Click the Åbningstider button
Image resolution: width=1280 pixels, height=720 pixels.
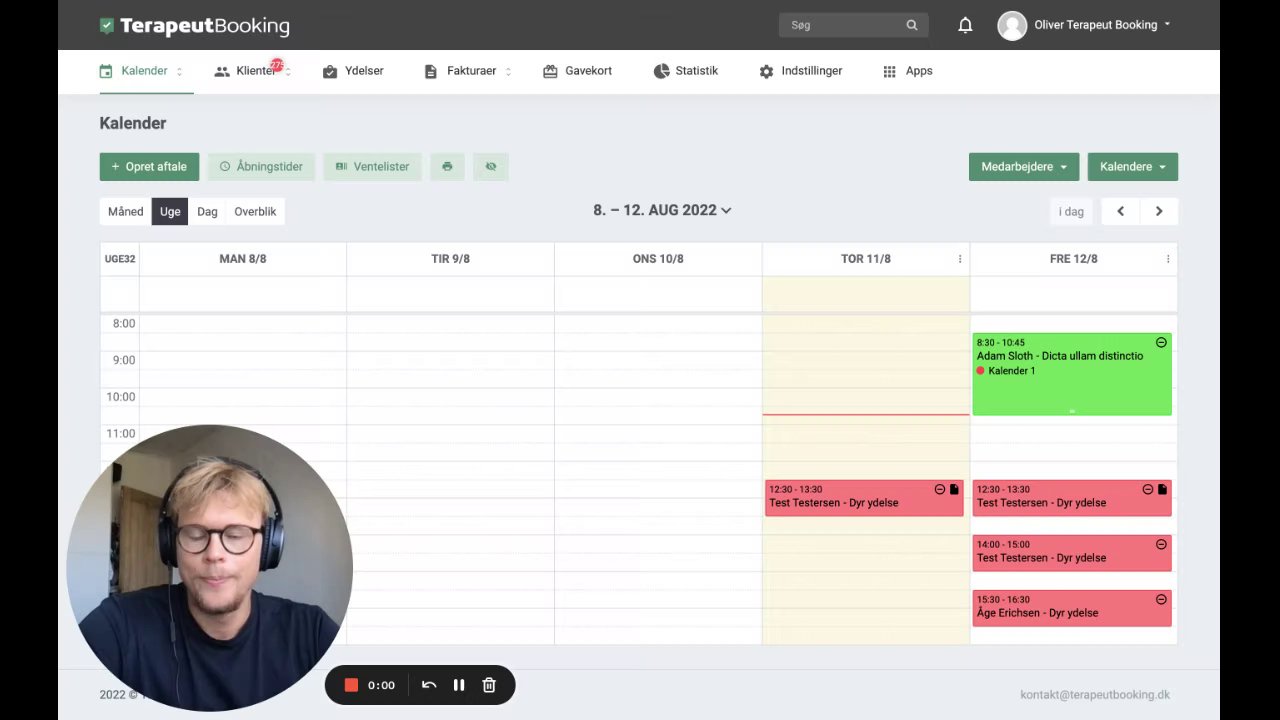[x=261, y=167]
